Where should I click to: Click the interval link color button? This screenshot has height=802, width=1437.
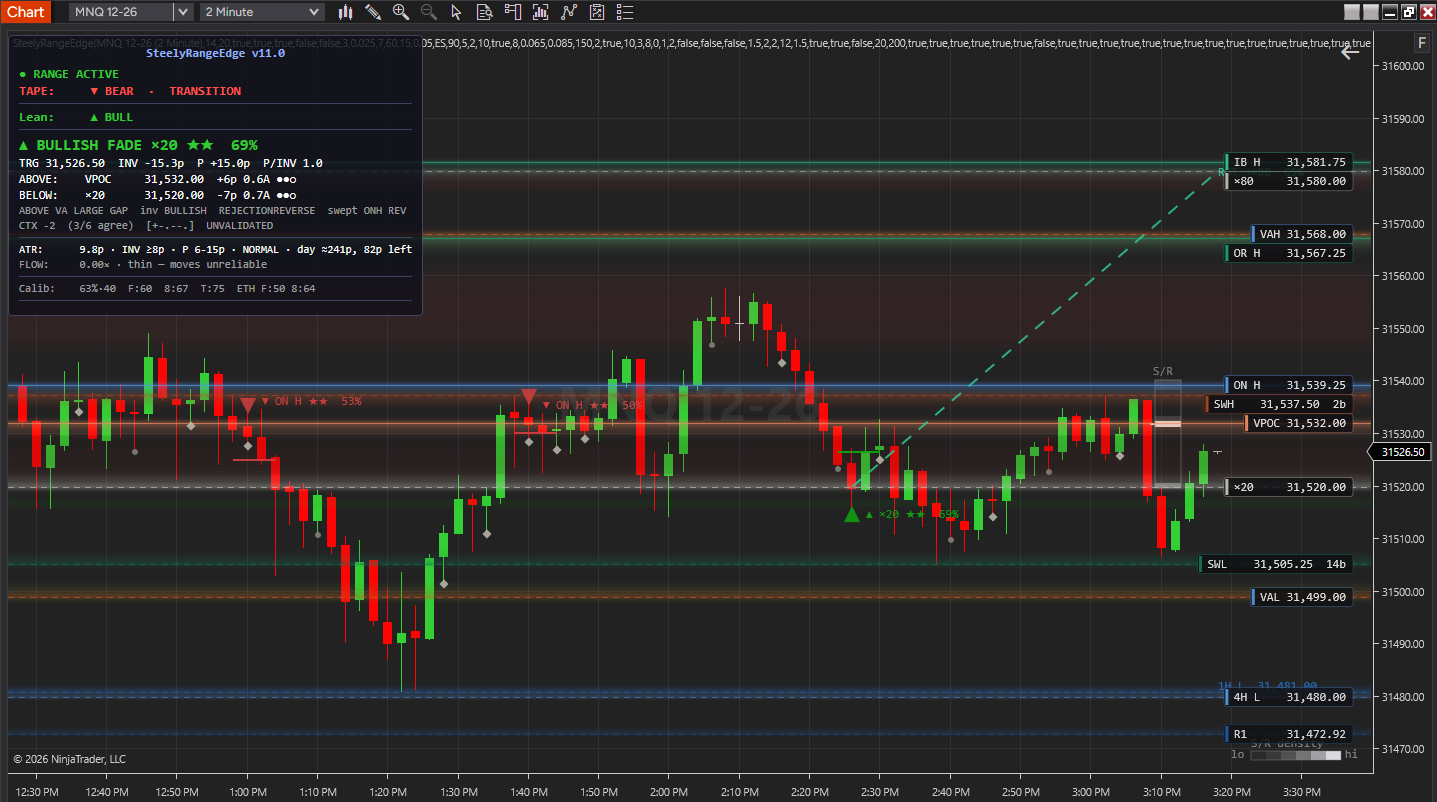tap(1371, 12)
